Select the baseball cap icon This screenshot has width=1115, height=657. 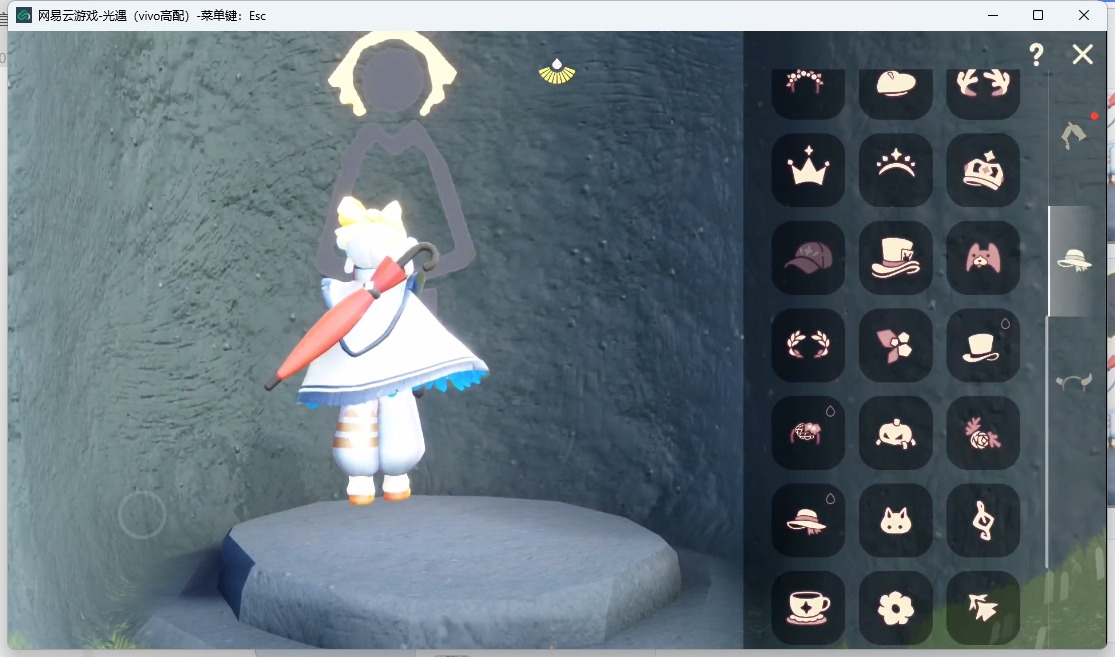(808, 257)
